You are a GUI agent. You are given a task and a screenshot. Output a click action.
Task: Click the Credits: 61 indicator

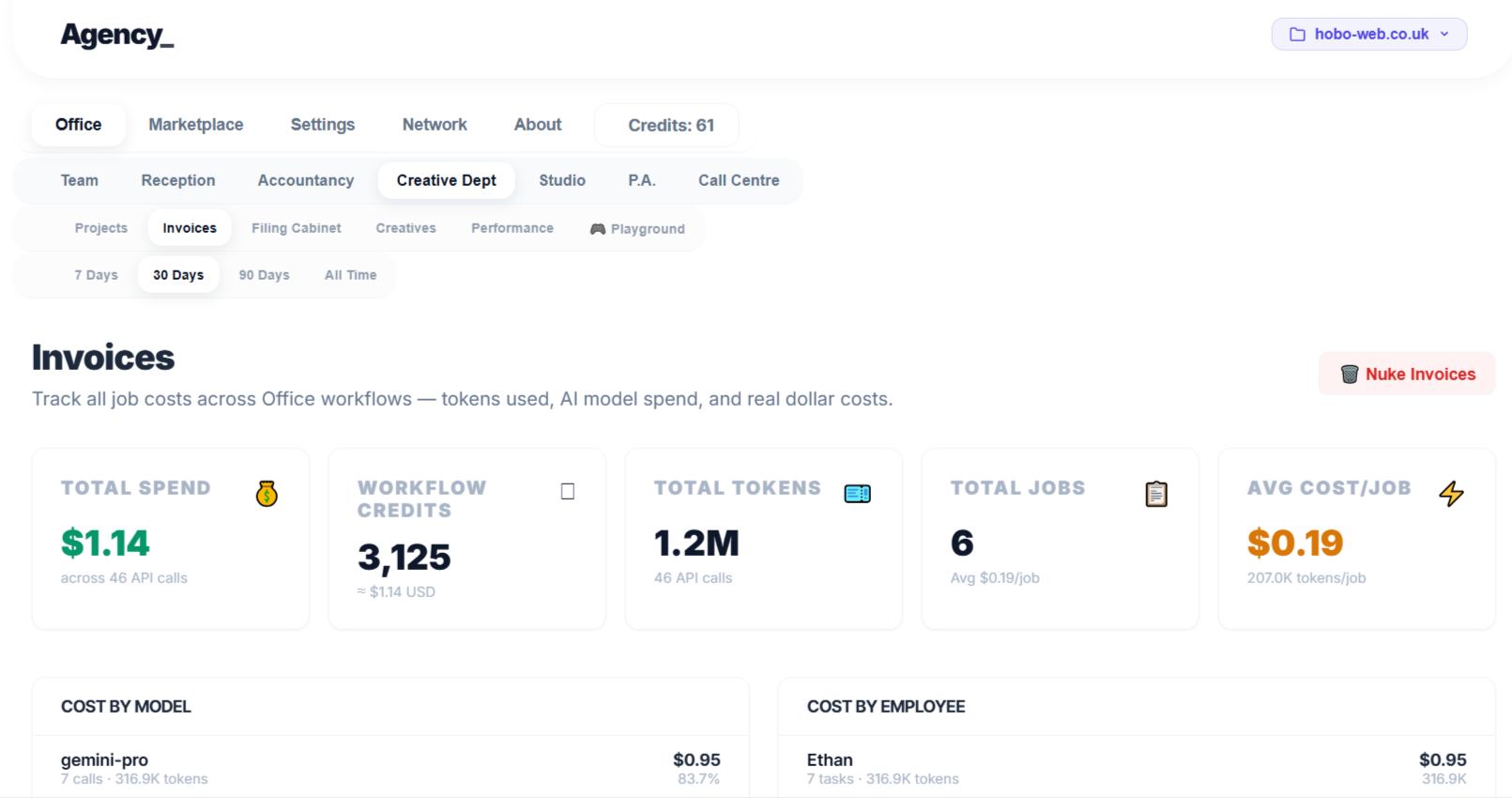tap(670, 126)
